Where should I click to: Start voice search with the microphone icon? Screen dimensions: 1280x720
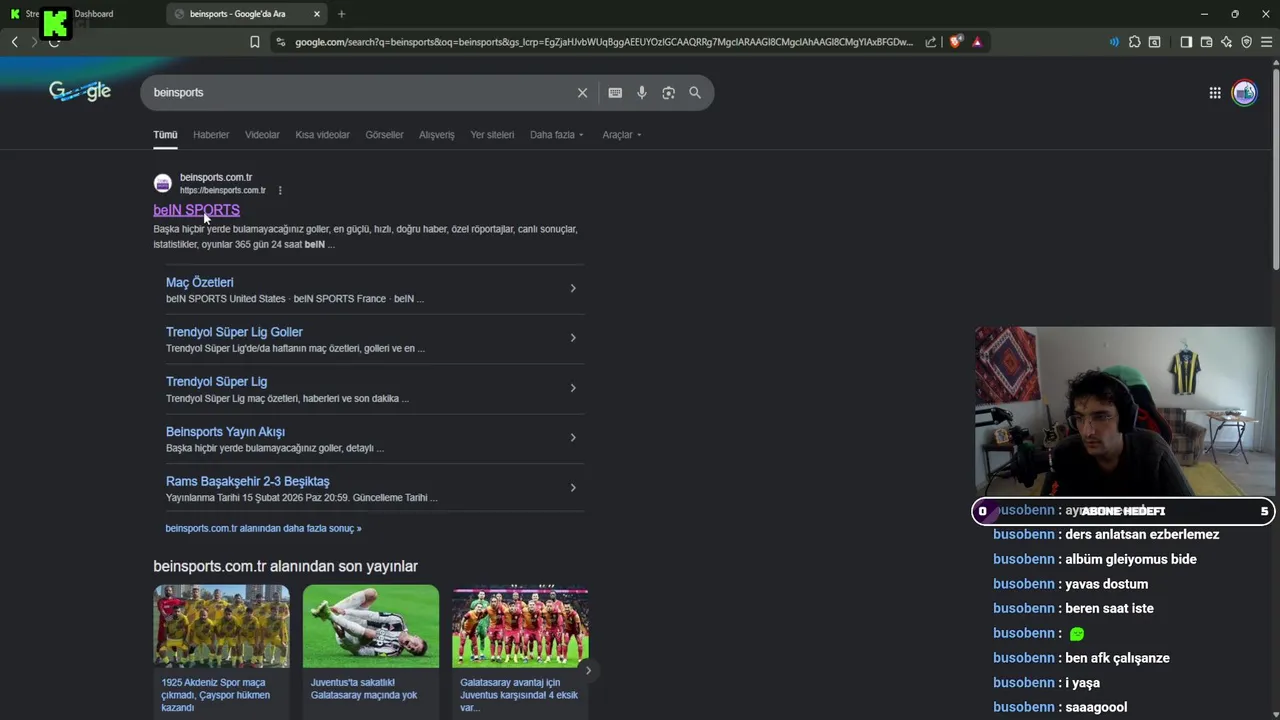642,93
